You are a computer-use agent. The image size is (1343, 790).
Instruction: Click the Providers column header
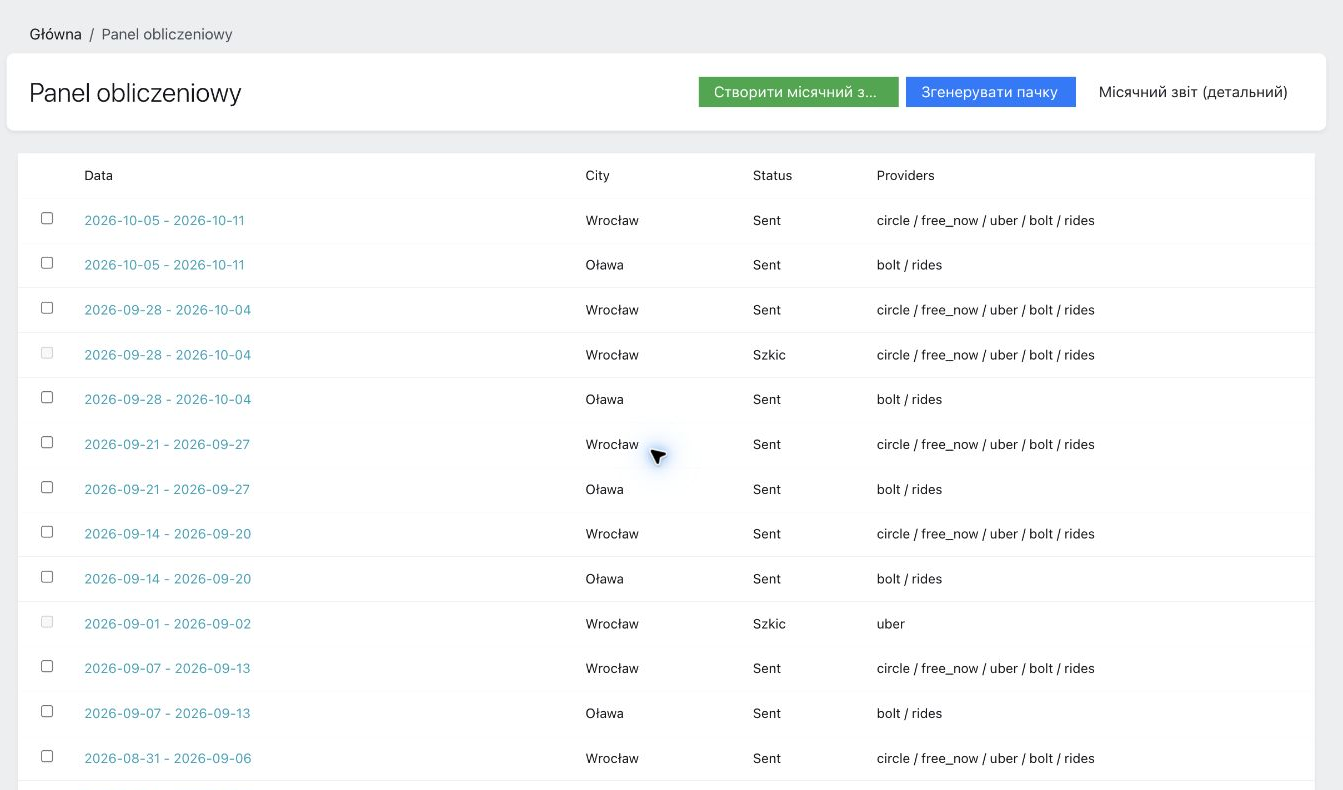(905, 175)
